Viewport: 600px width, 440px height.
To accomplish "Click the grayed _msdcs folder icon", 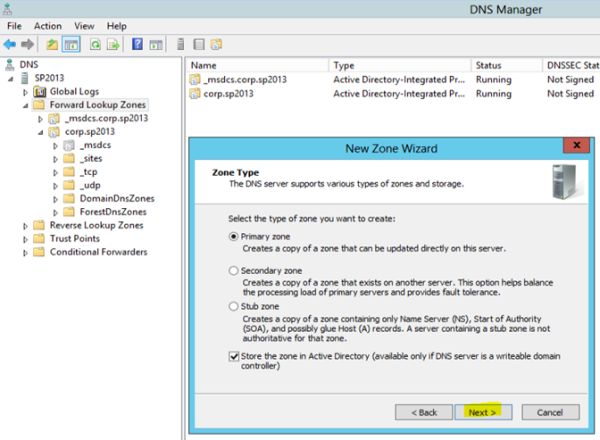I will coord(69,145).
